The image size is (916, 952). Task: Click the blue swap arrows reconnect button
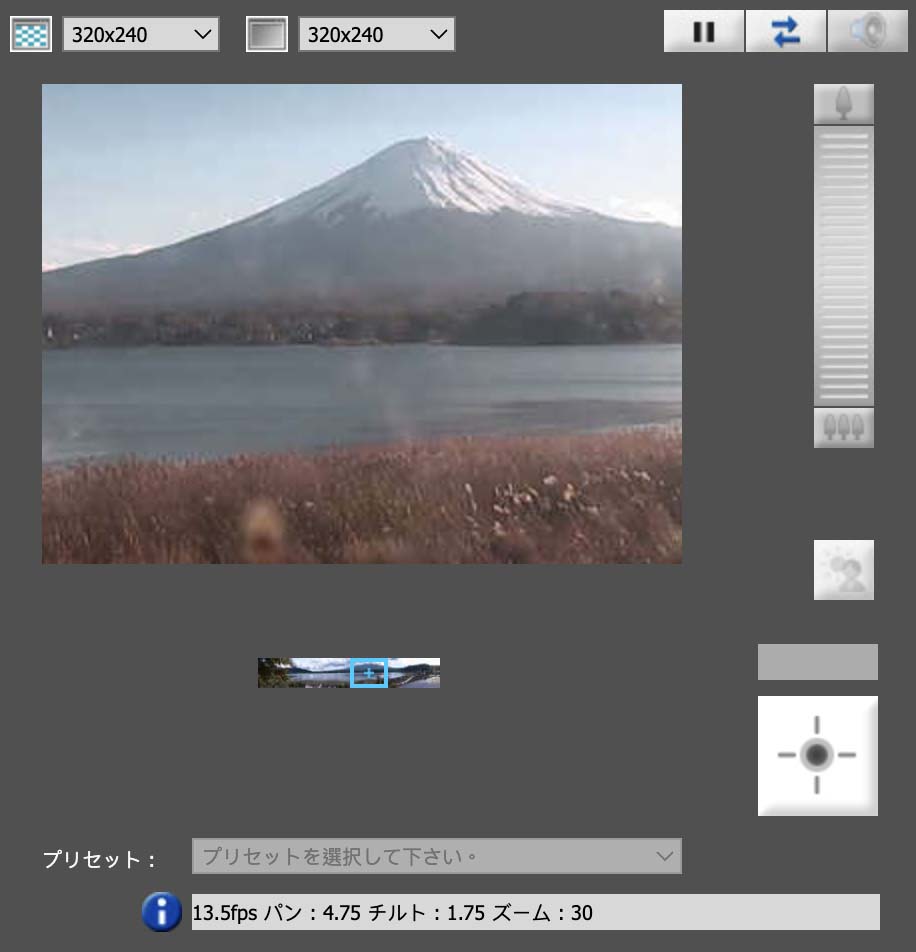785,32
